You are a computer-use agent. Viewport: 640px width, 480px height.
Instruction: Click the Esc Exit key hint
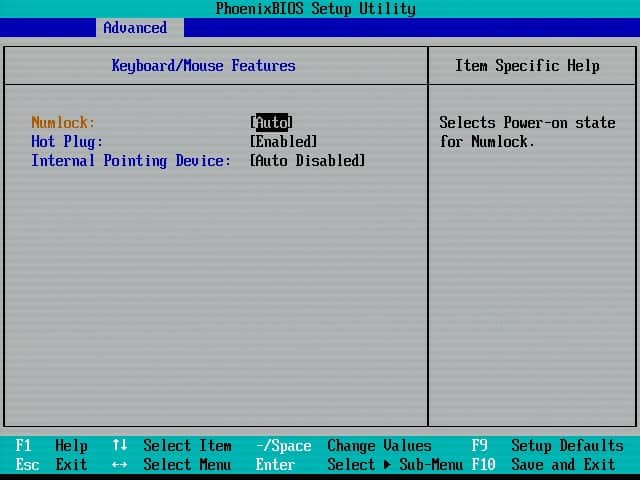pyautogui.click(x=51, y=464)
